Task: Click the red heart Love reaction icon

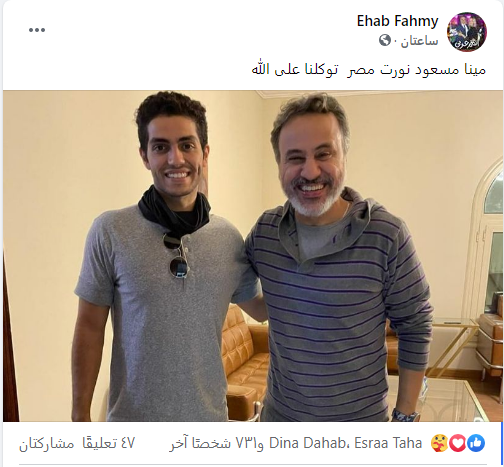Action: [458, 443]
